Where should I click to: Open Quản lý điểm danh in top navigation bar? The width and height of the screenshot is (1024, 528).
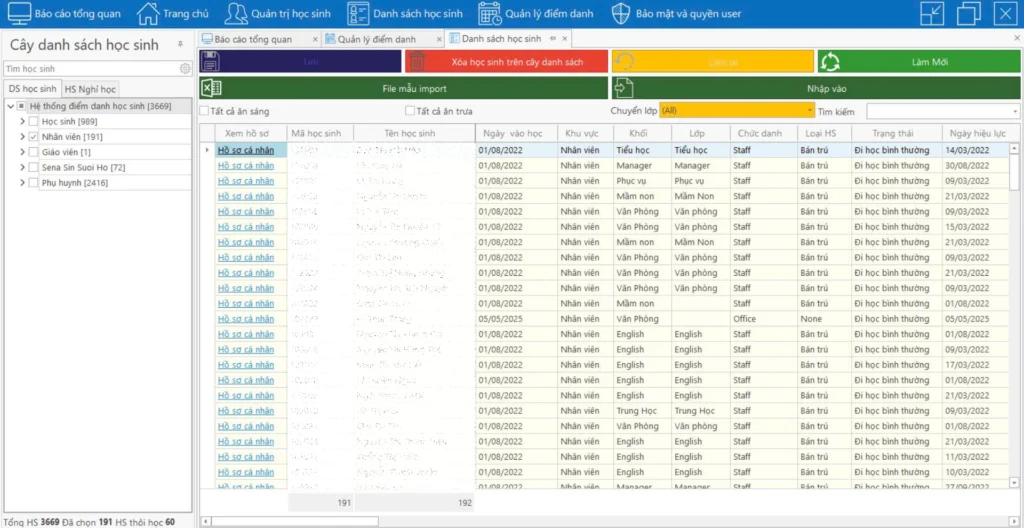coord(536,13)
